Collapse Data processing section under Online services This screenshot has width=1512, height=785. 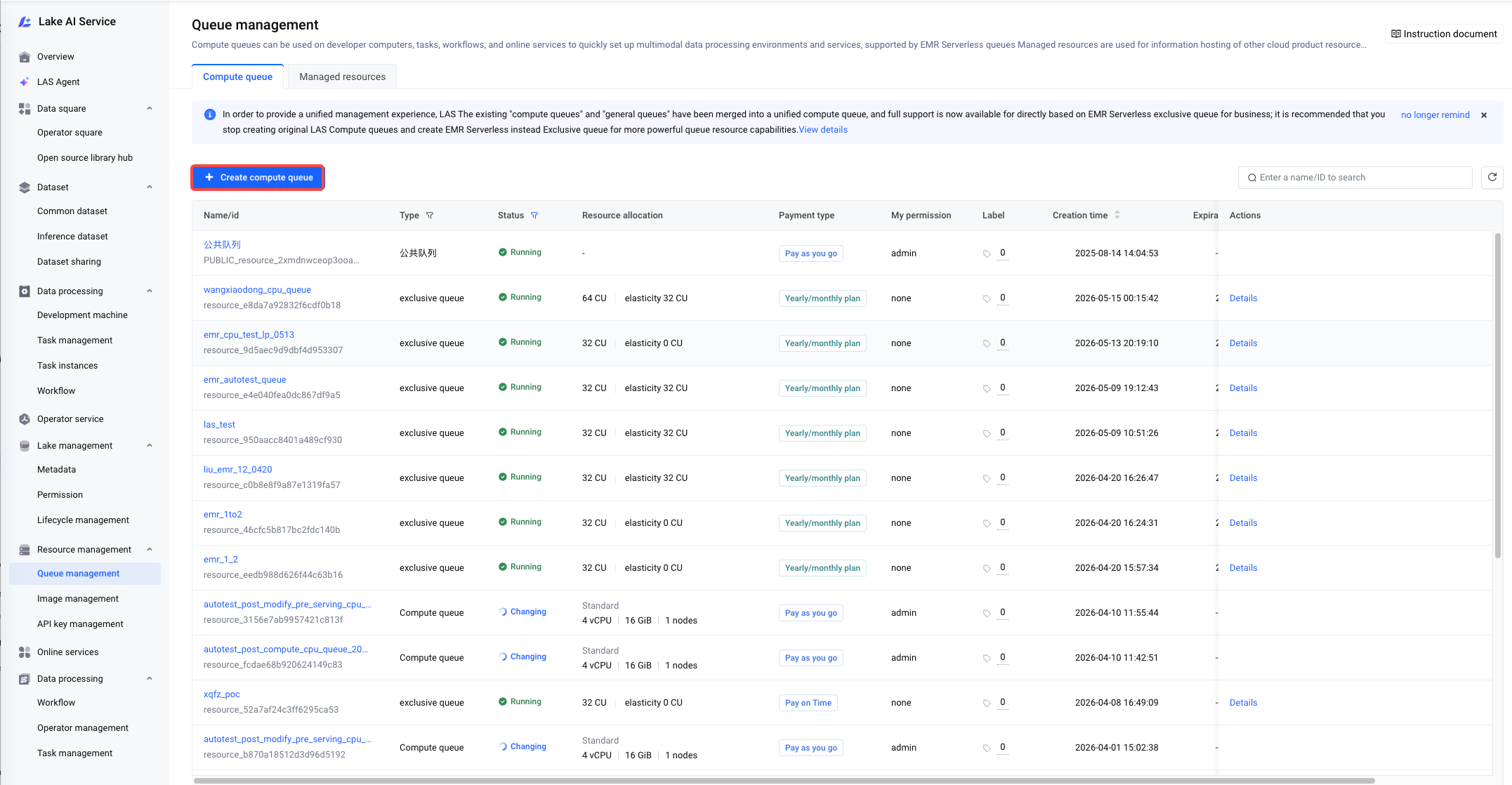point(150,679)
